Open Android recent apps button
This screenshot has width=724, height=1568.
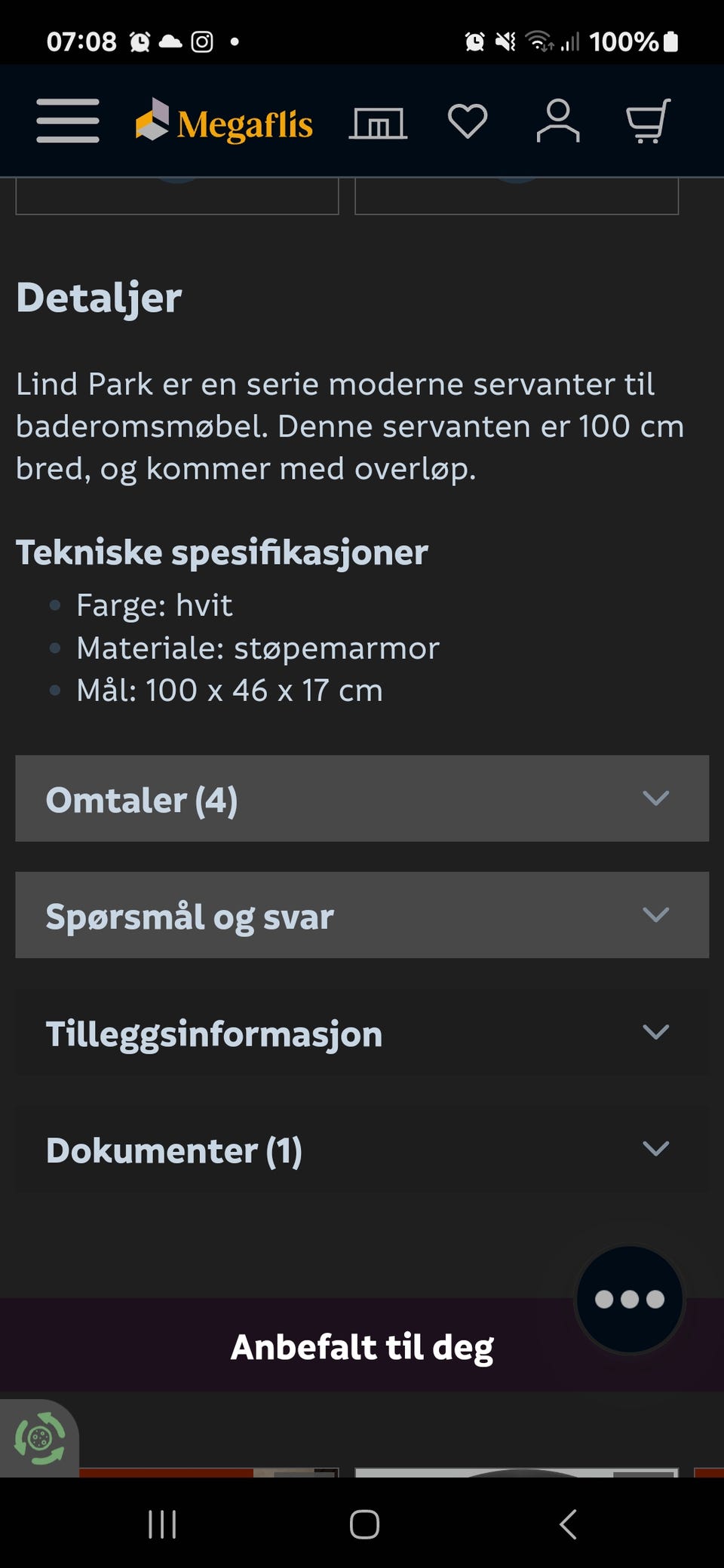(x=162, y=1524)
